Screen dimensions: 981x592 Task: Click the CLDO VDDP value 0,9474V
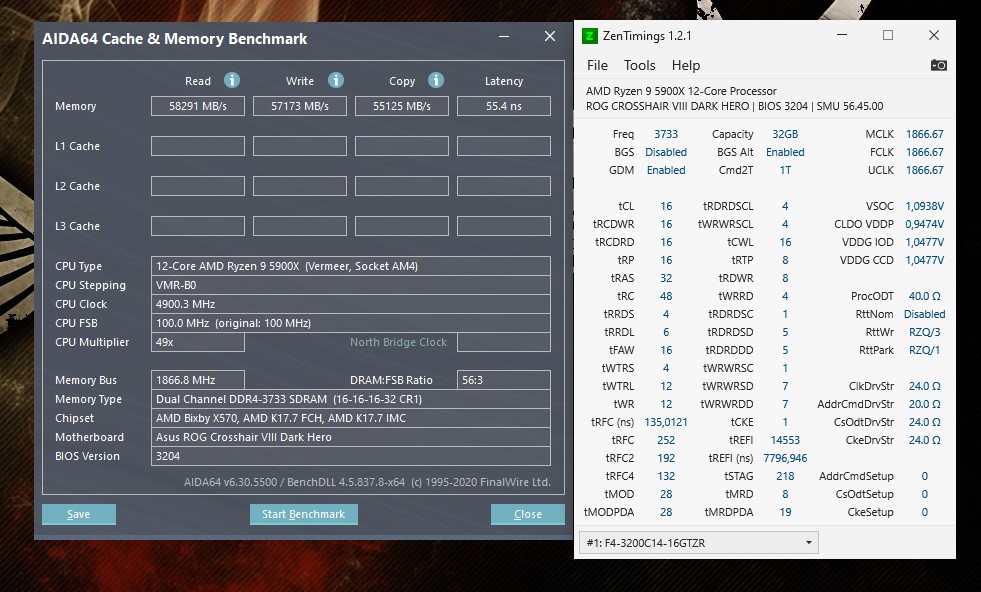[925, 224]
